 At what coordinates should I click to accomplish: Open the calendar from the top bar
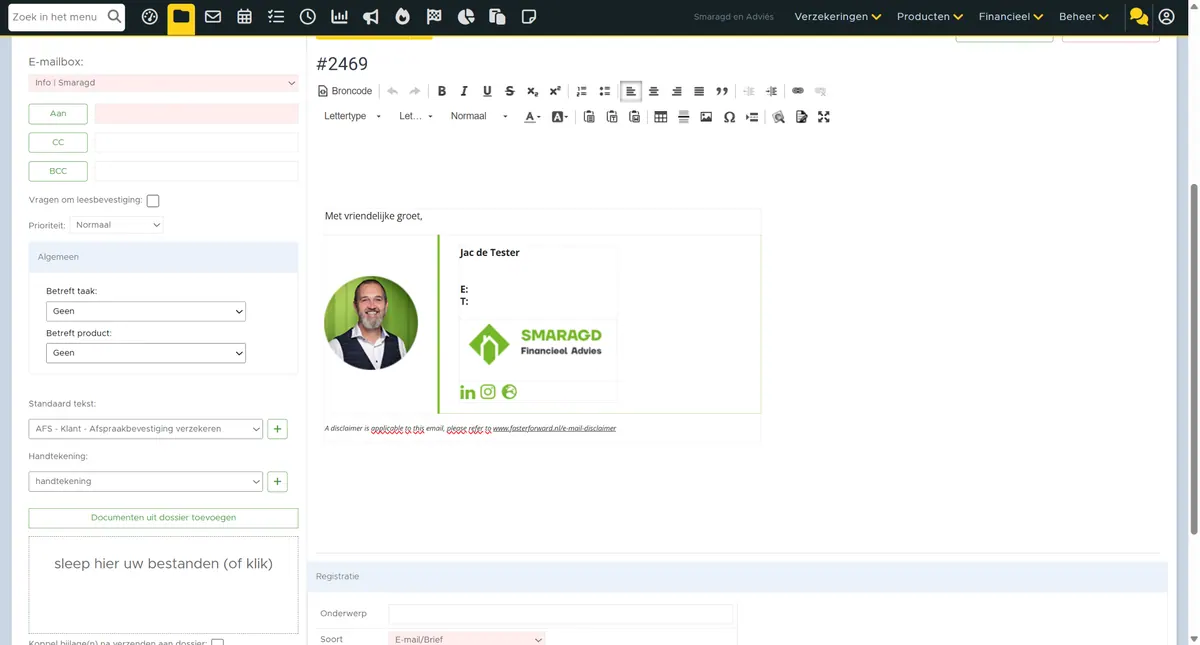(245, 17)
